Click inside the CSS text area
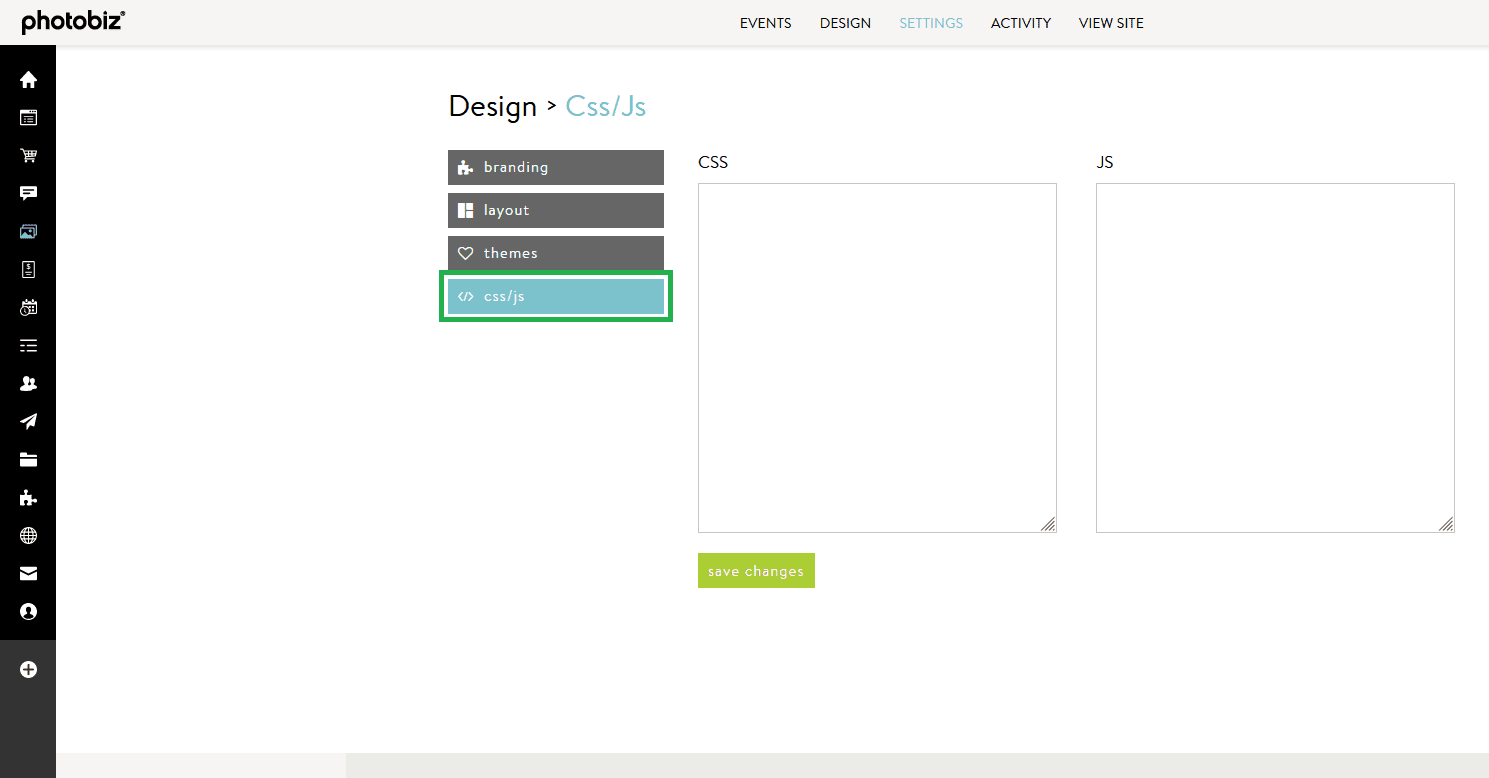The height and width of the screenshot is (778, 1489). point(877,355)
